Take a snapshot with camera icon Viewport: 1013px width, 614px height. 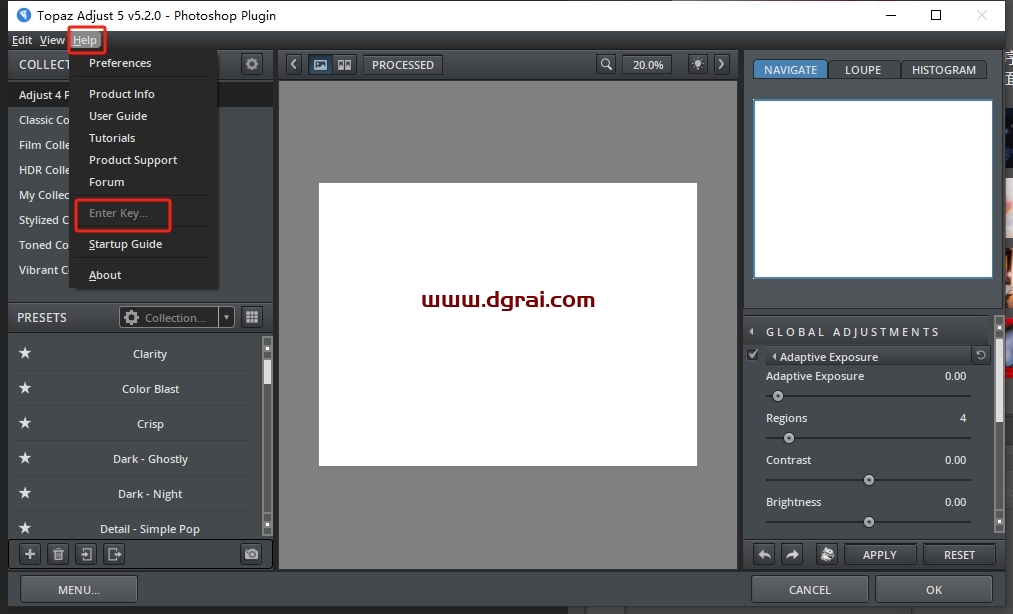tap(251, 554)
